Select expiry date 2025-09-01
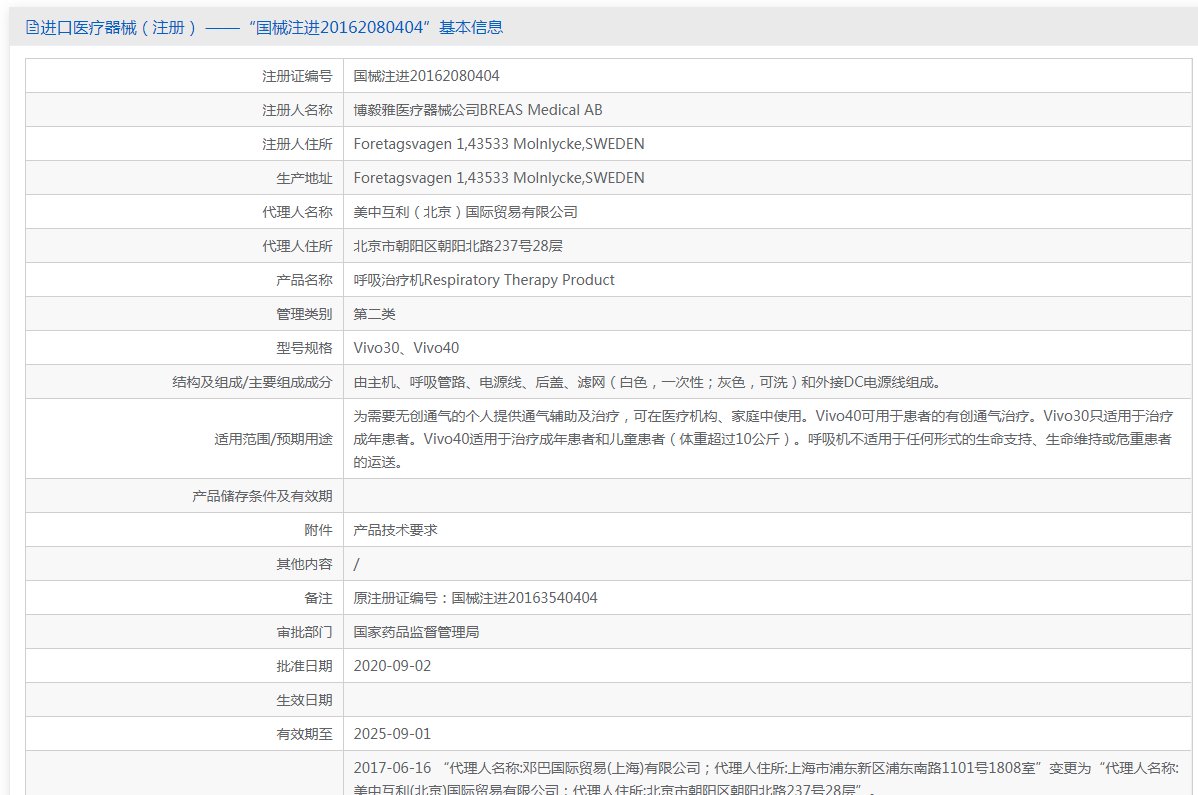 392,734
